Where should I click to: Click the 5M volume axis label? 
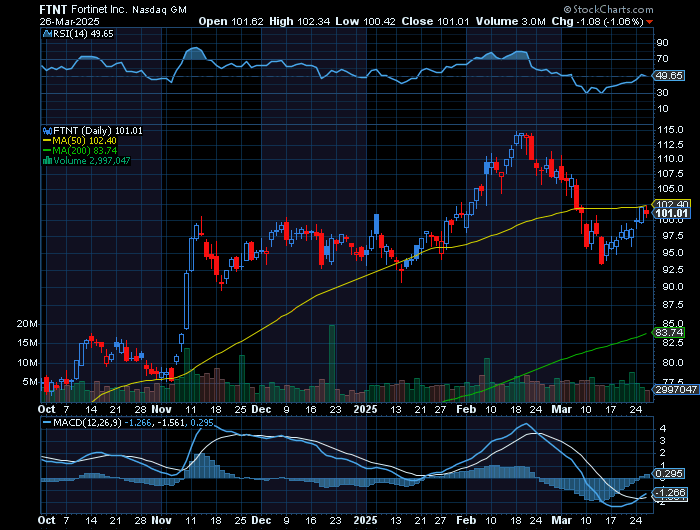click(x=30, y=382)
